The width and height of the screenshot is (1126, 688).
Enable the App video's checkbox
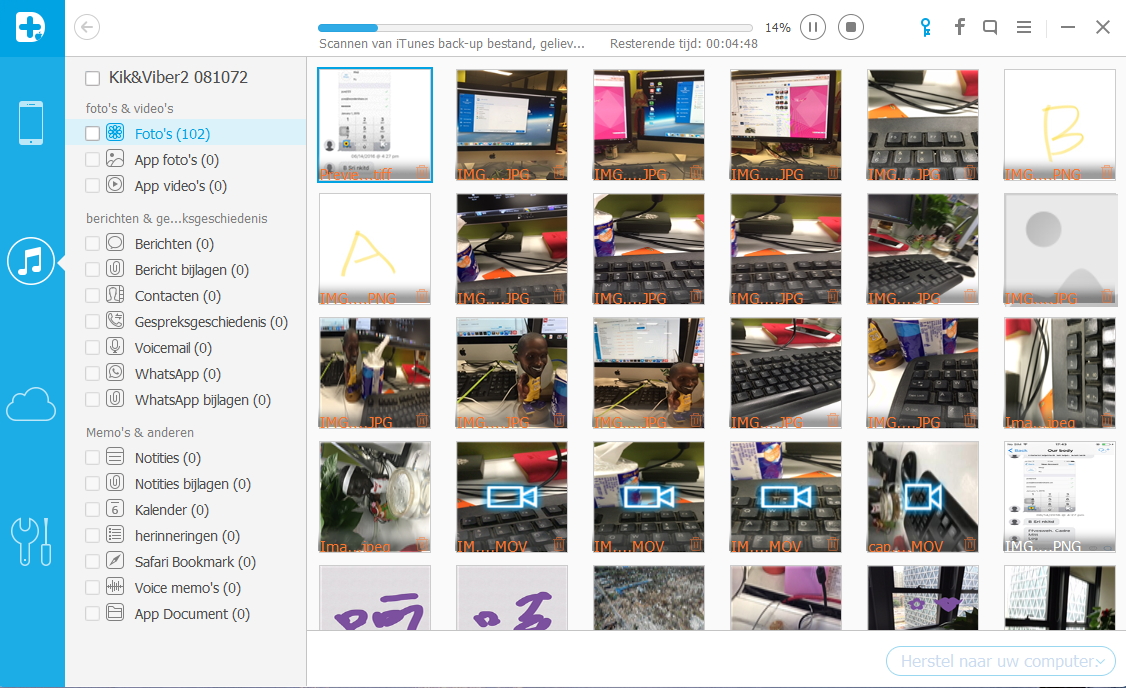coord(92,185)
